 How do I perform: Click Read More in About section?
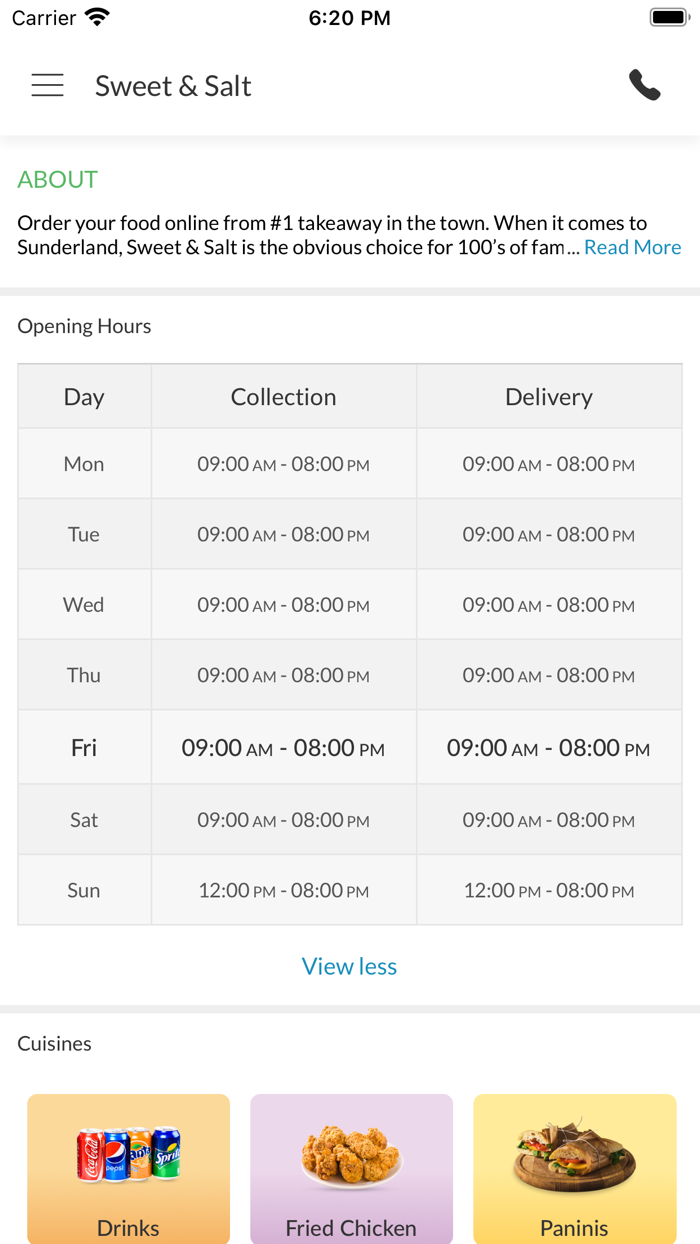click(x=632, y=247)
